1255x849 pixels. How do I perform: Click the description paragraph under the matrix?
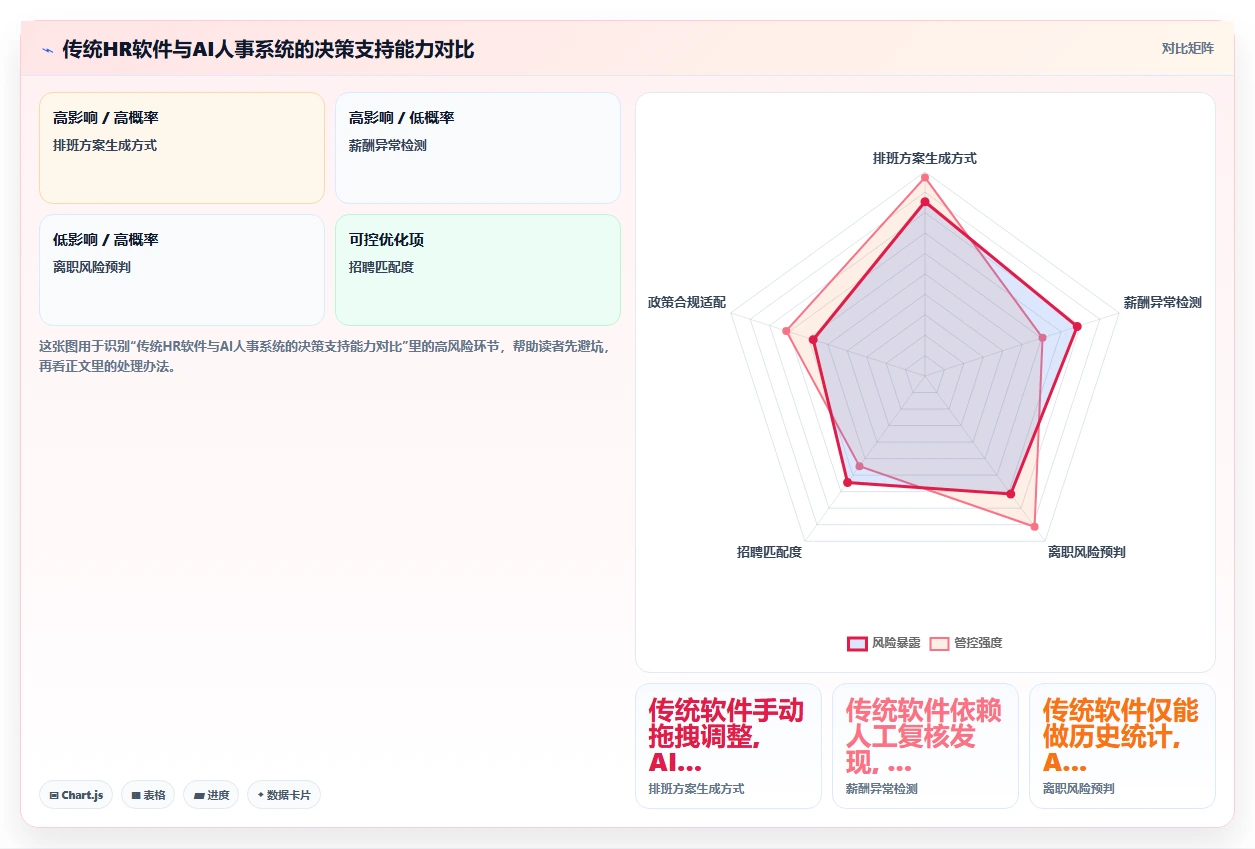(x=325, y=356)
